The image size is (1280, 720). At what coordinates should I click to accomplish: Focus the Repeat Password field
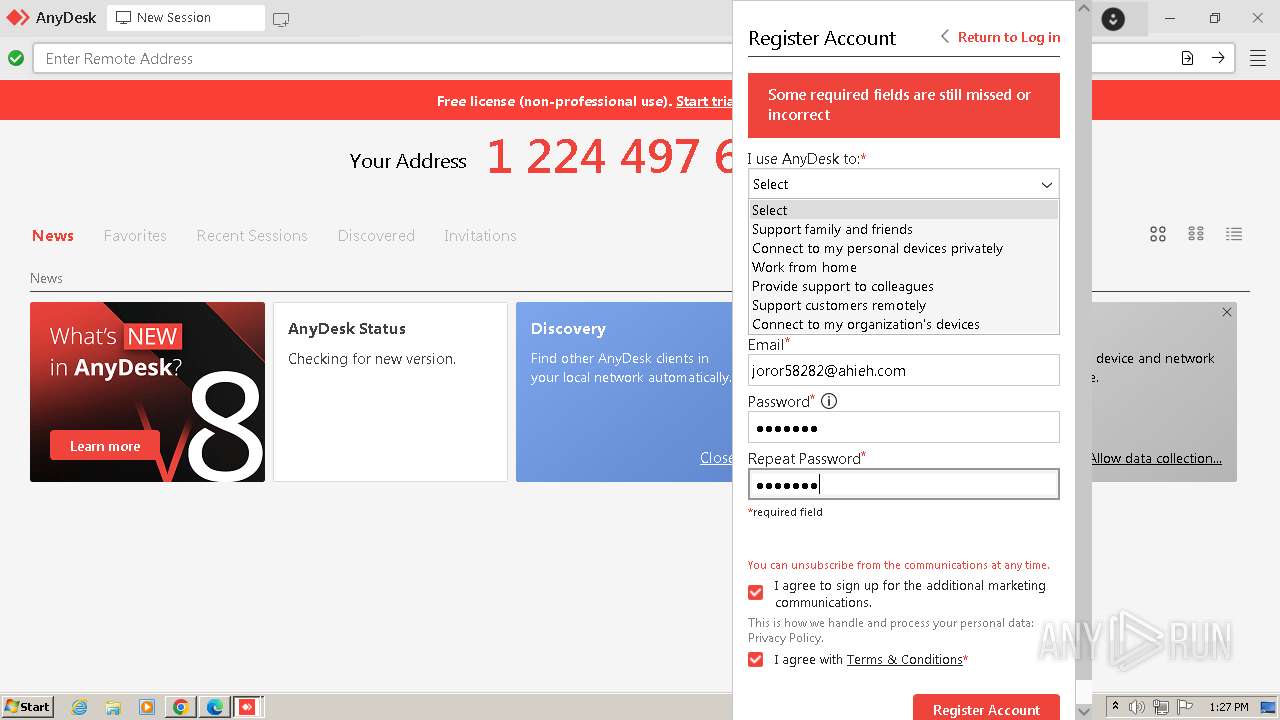coord(903,484)
